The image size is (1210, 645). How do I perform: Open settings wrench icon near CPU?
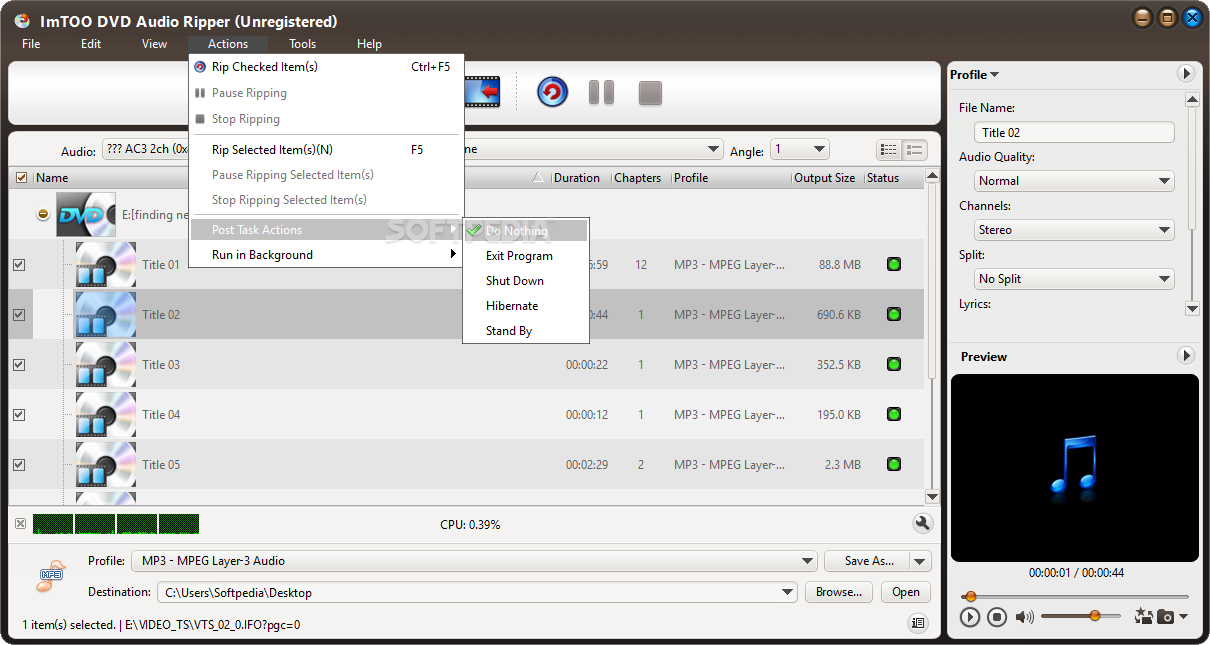click(922, 523)
